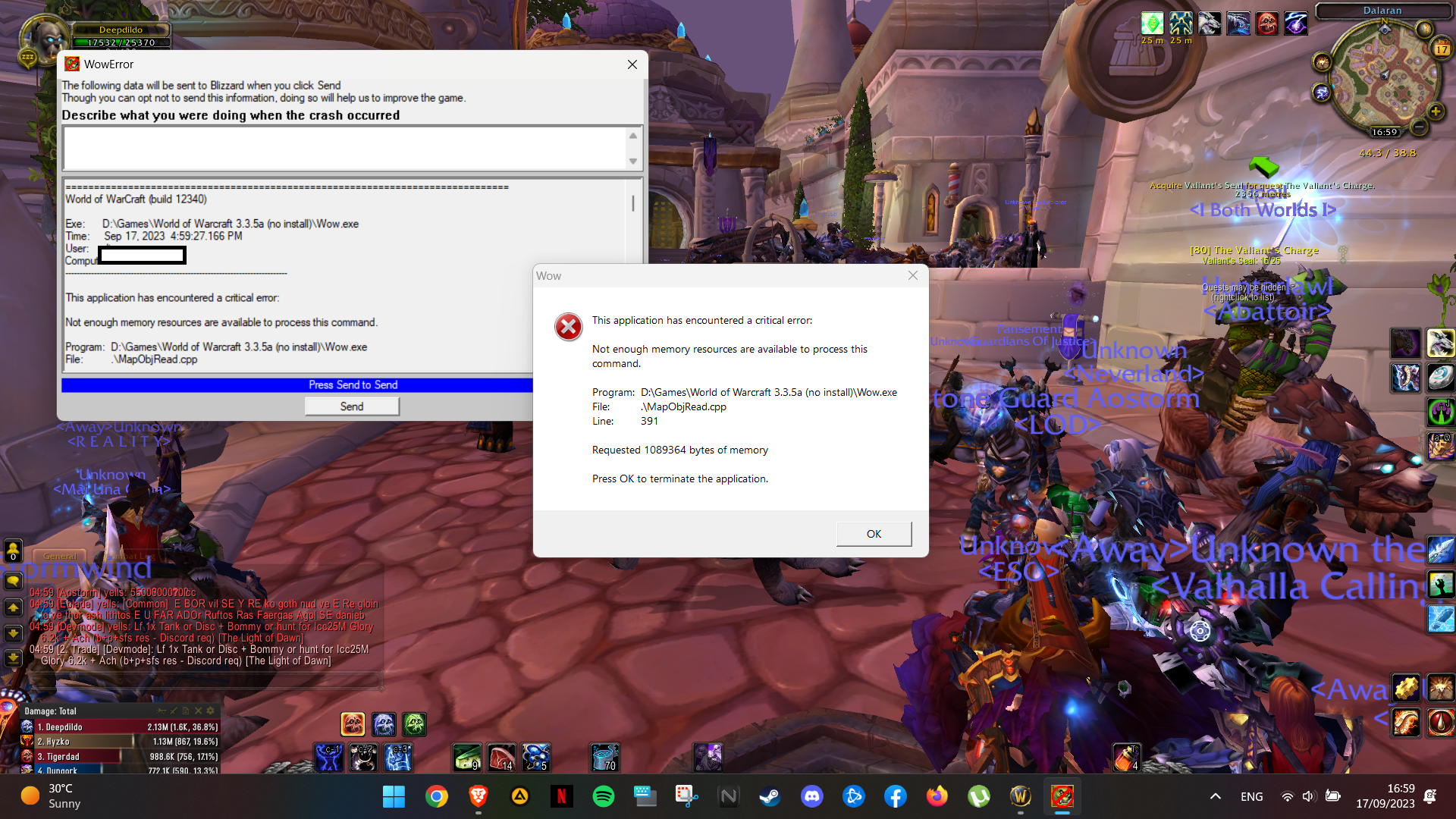Click the lightning addon minimap button
The width and height of the screenshot is (1456, 819).
(x=1323, y=93)
